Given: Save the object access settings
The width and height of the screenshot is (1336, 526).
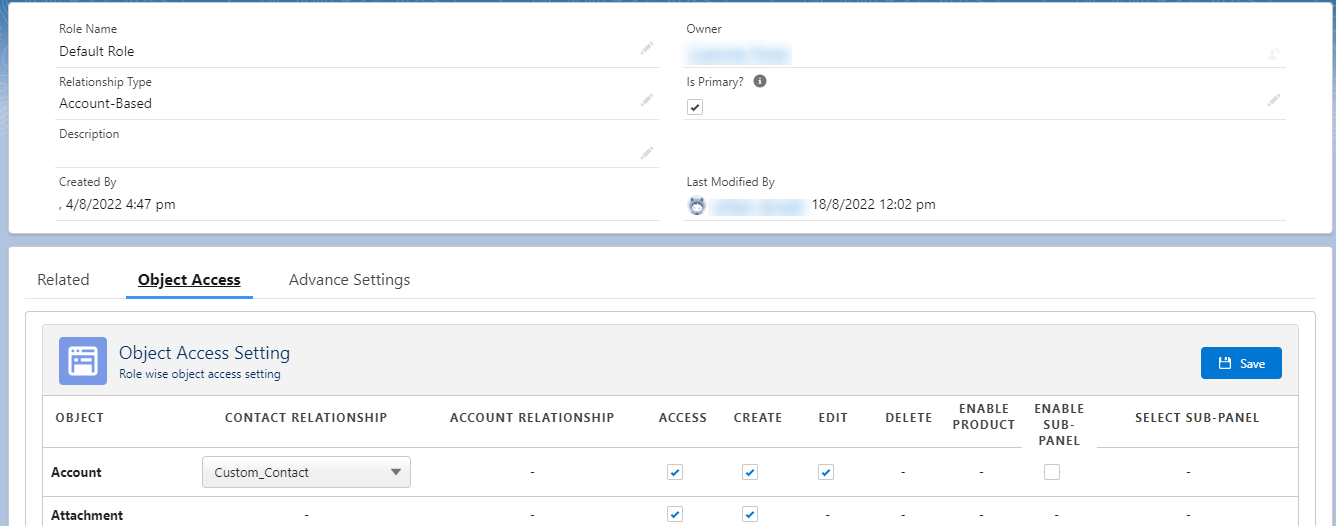Looking at the screenshot, I should pyautogui.click(x=1241, y=364).
